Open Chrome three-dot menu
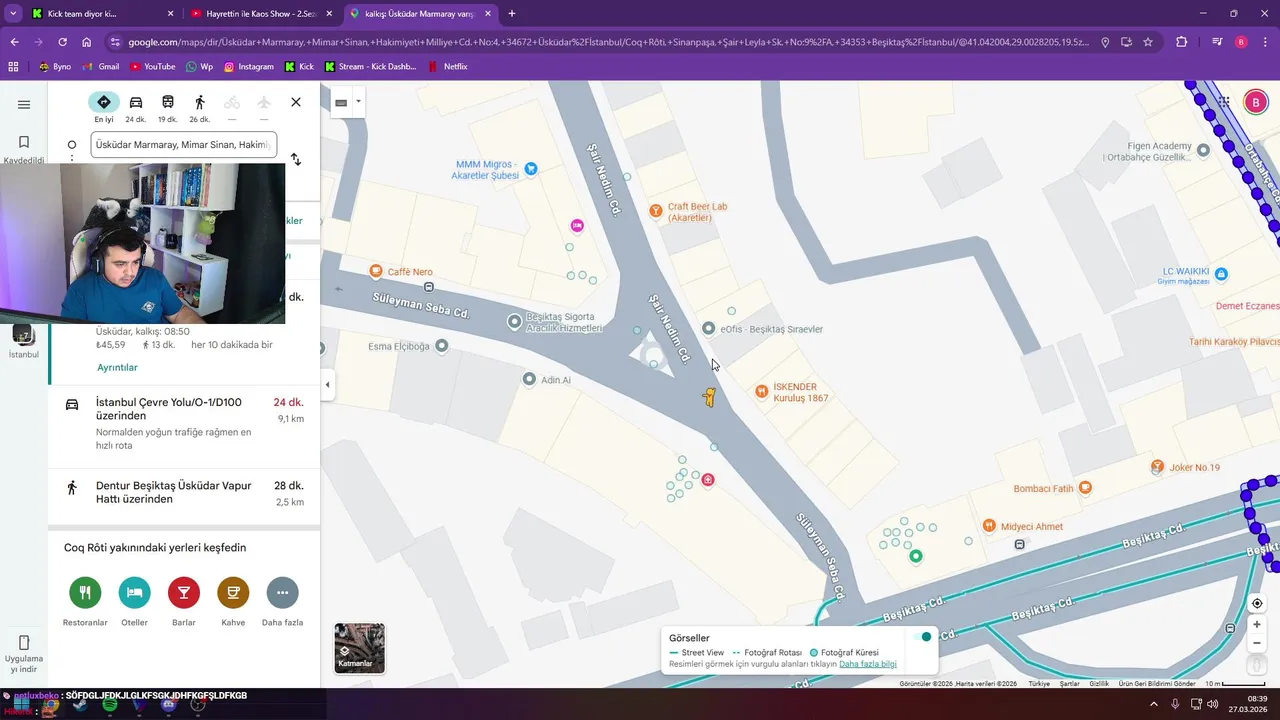Screen dimensions: 1280x720 point(1266,42)
